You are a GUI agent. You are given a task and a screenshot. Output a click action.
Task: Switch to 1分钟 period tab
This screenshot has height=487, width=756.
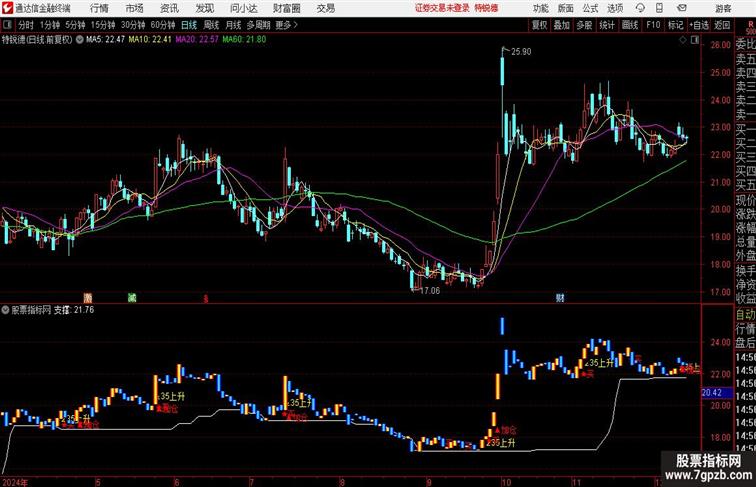(x=50, y=25)
